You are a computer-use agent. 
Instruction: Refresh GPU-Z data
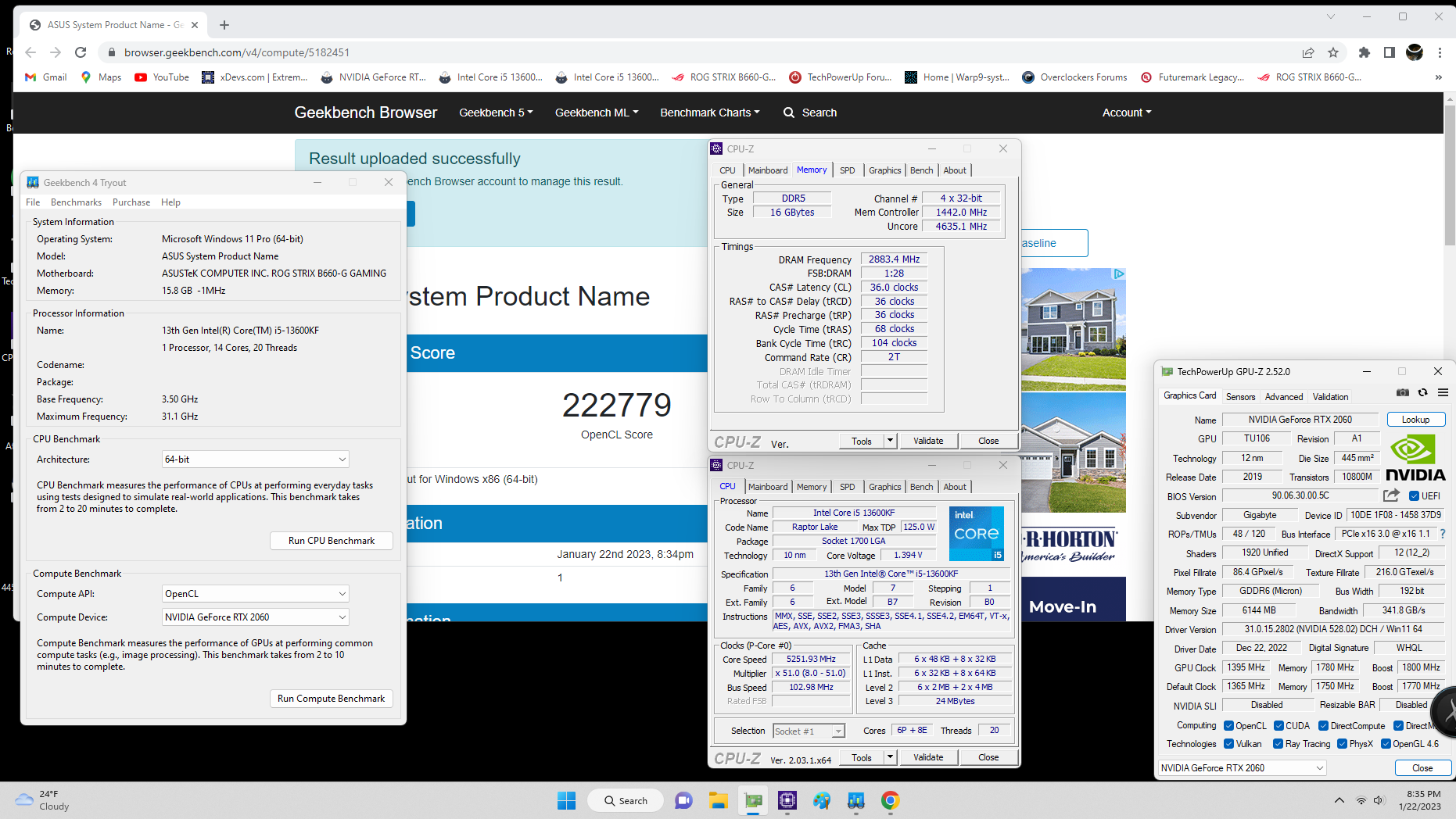point(1423,393)
